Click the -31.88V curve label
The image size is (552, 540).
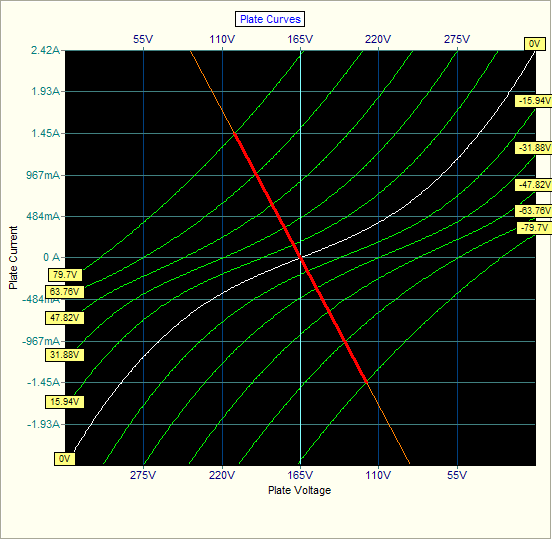[533, 147]
